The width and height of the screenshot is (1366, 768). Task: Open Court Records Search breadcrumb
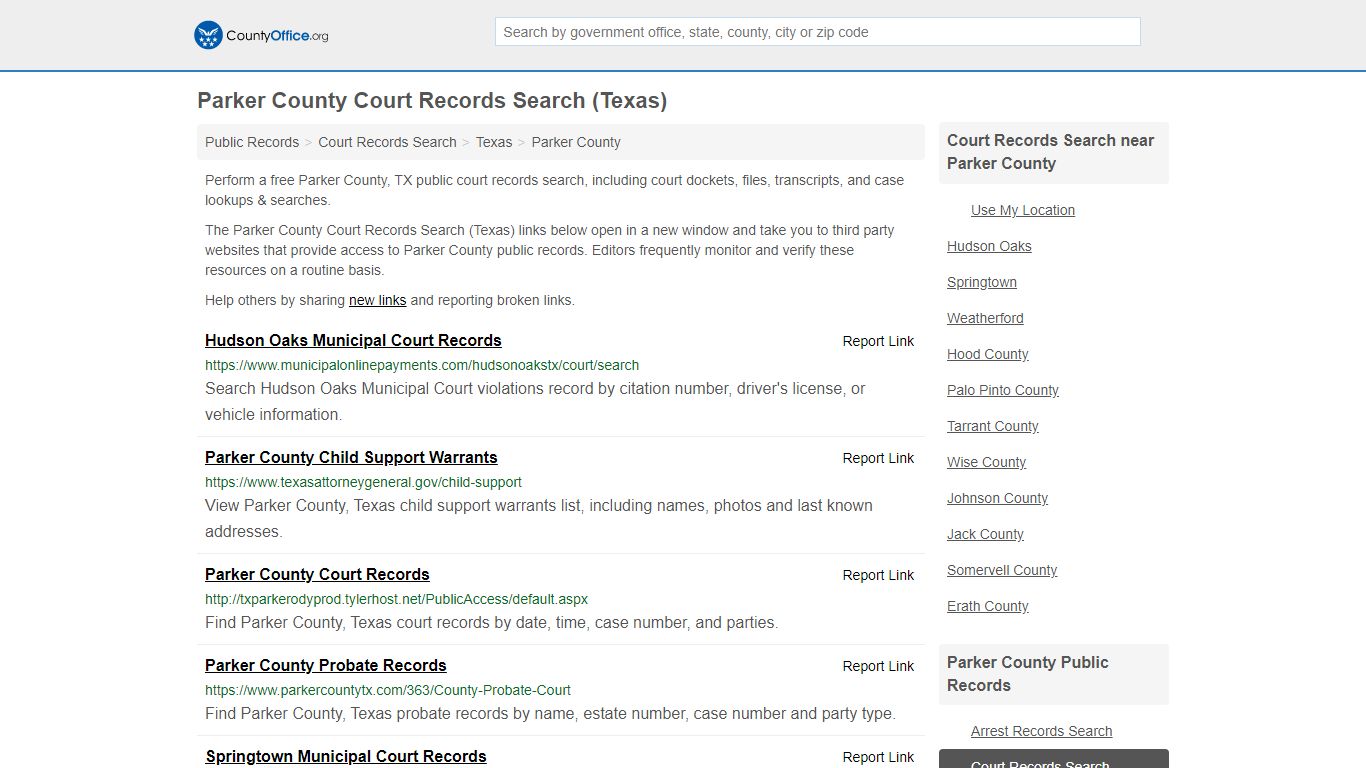coord(387,142)
